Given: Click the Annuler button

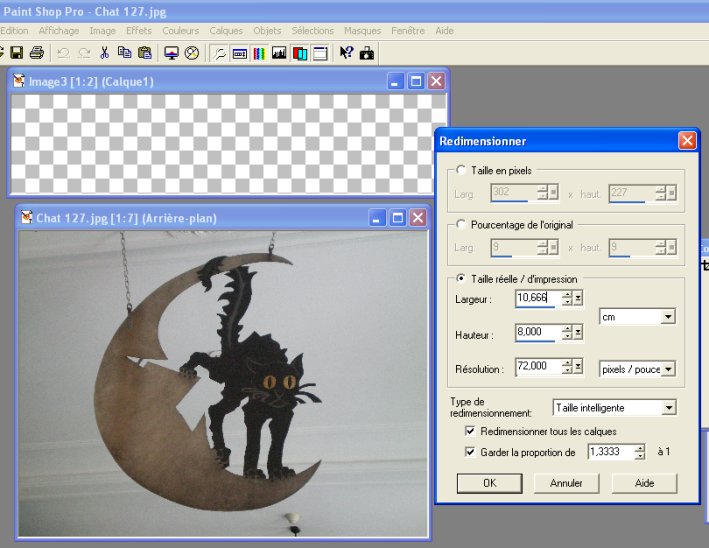Looking at the screenshot, I should [x=566, y=483].
